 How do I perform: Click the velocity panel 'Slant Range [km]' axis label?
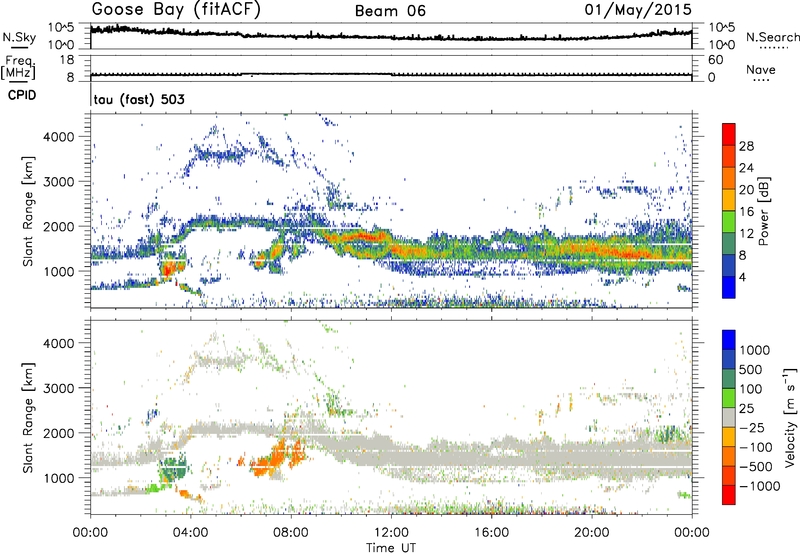coord(28,417)
